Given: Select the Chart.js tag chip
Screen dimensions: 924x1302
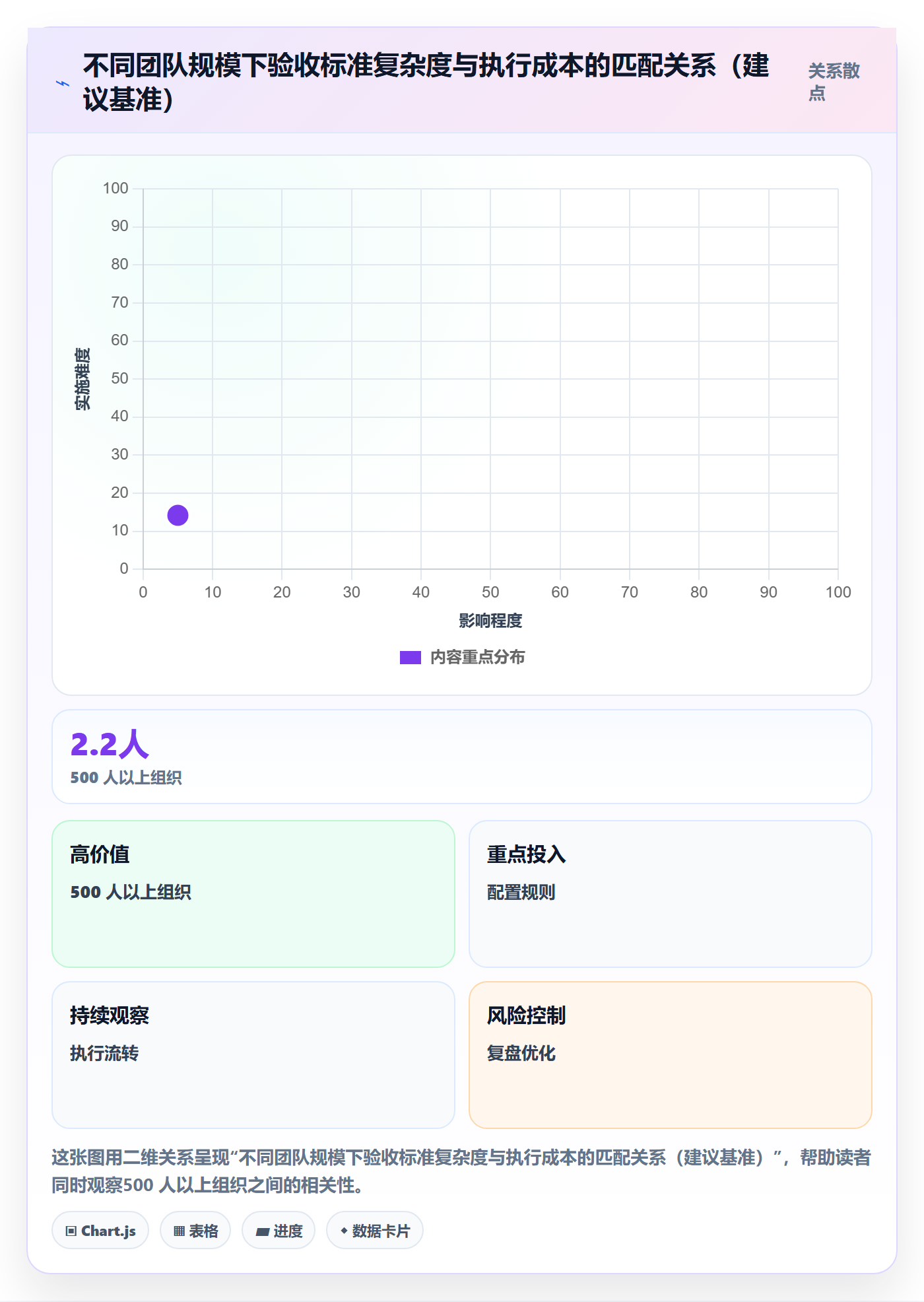Looking at the screenshot, I should point(100,1231).
